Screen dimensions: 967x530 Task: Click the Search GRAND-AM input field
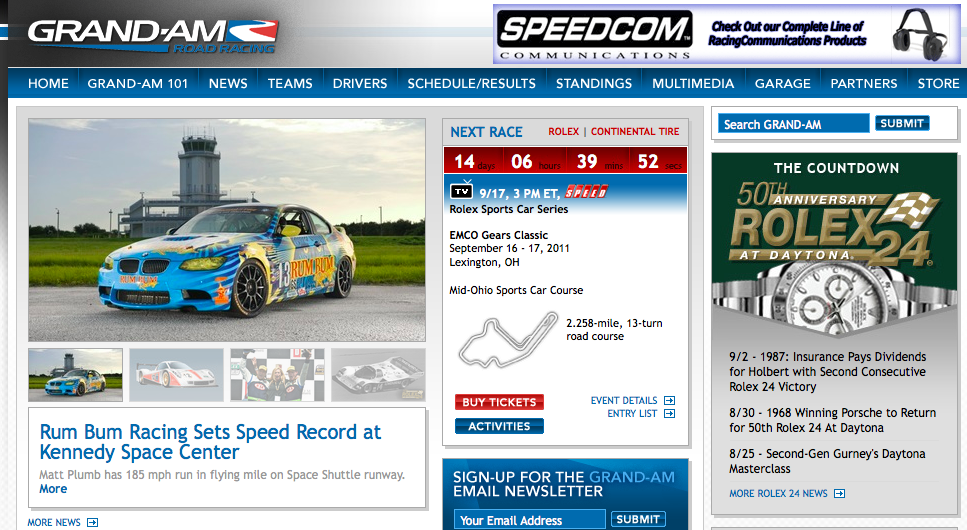point(794,124)
